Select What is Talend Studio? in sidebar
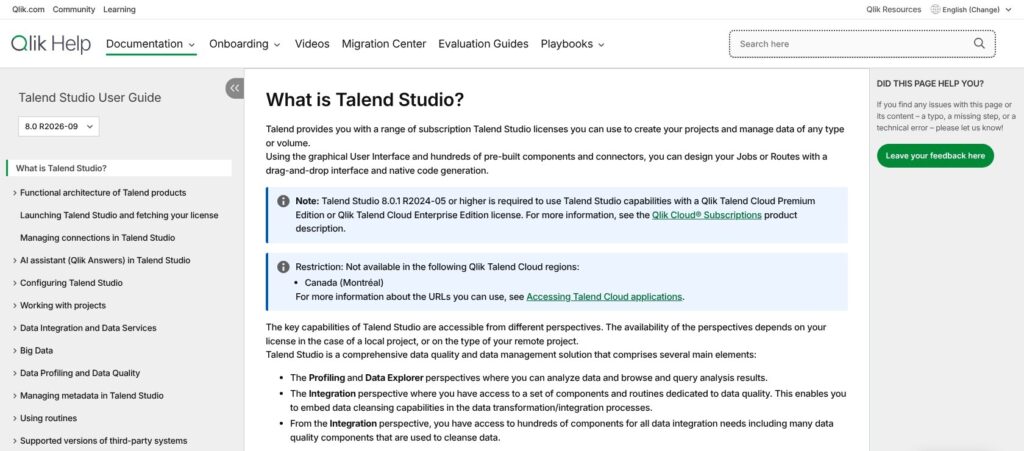Screen dimensions: 1024x451 coord(119,168)
